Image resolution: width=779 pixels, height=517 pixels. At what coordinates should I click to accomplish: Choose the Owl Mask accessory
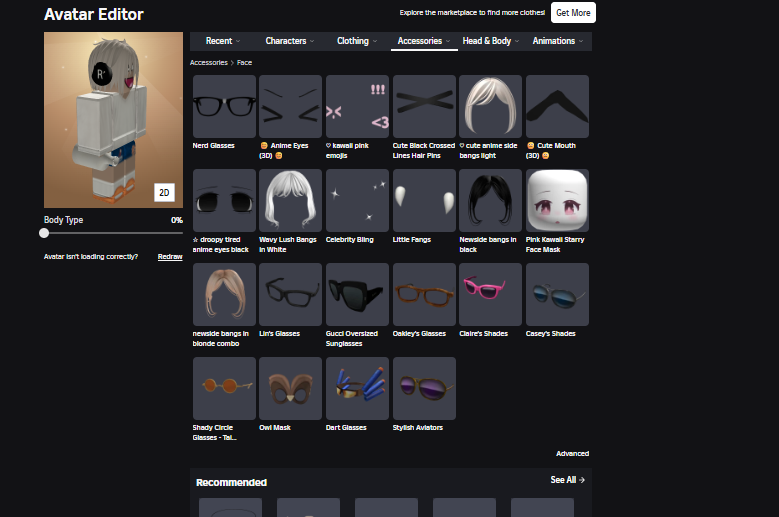pos(291,388)
